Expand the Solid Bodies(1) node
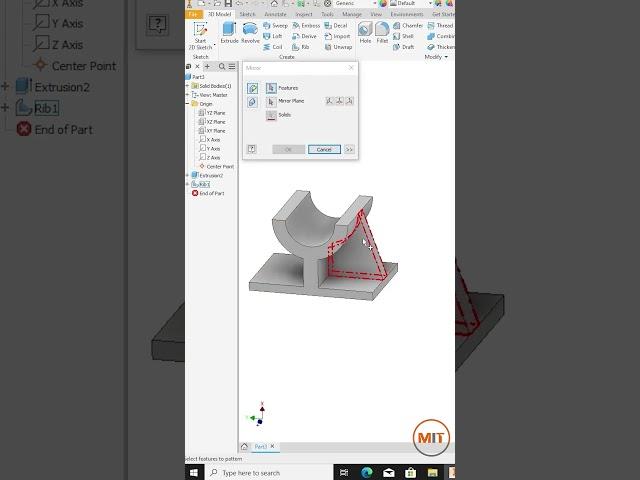The image size is (640, 480). [188, 86]
